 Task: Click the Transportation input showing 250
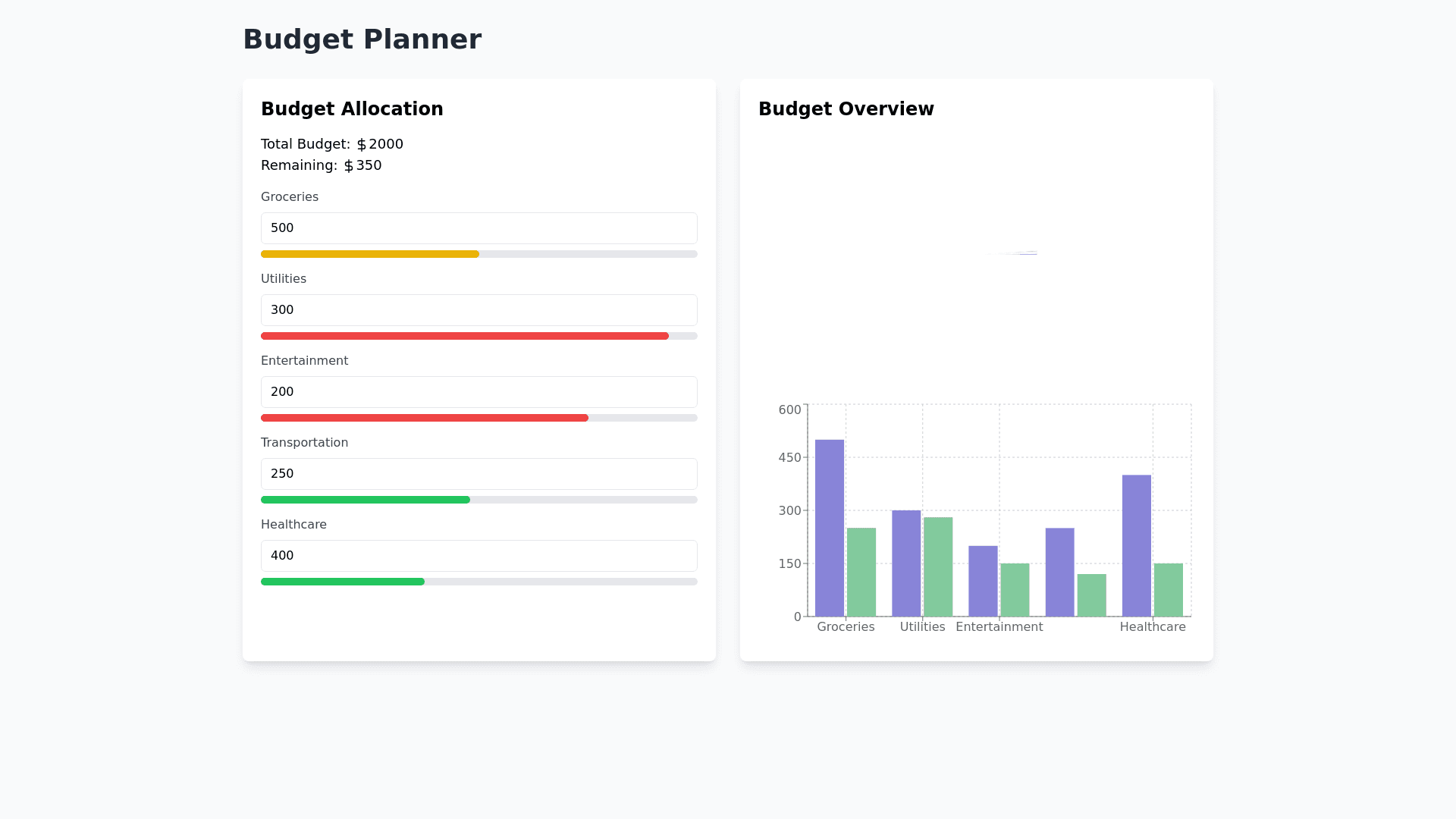(x=479, y=474)
